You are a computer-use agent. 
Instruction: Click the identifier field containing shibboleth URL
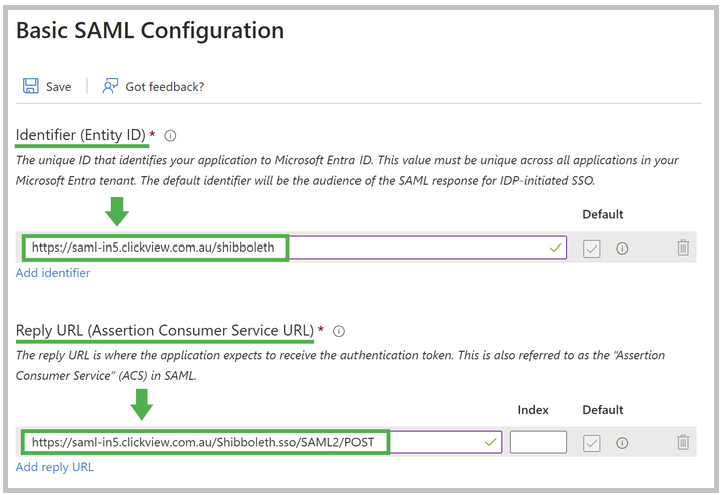294,248
